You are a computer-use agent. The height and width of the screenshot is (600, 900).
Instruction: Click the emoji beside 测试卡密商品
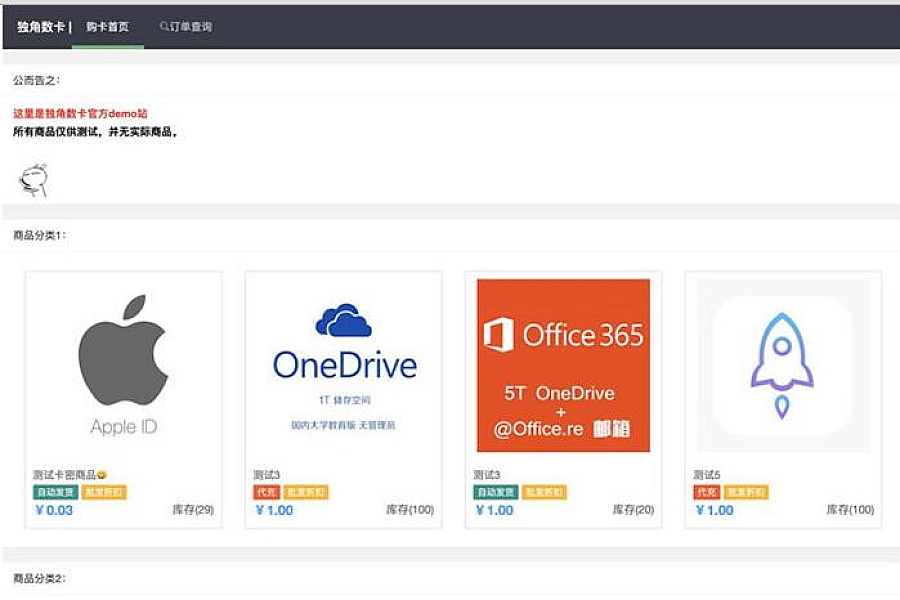102,475
